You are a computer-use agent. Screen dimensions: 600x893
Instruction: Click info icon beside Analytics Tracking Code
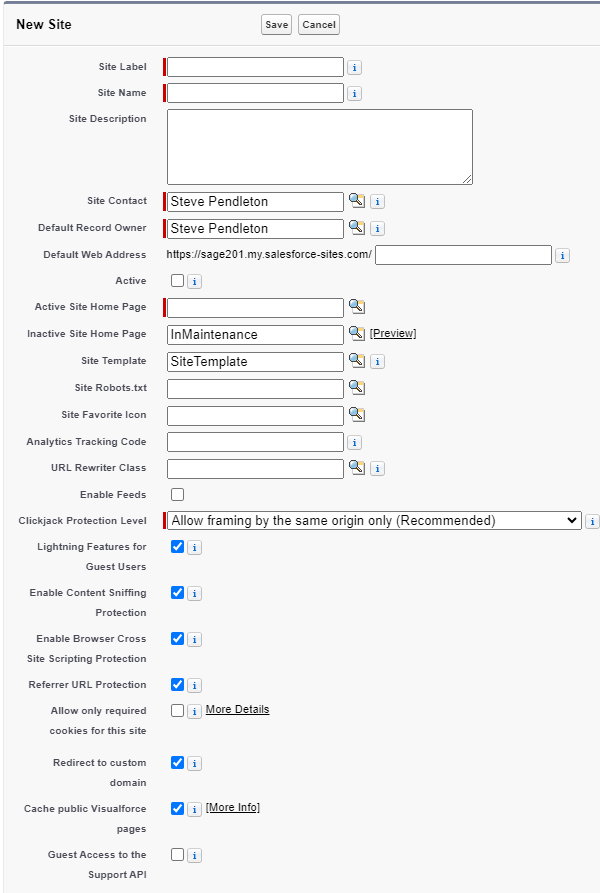354,442
